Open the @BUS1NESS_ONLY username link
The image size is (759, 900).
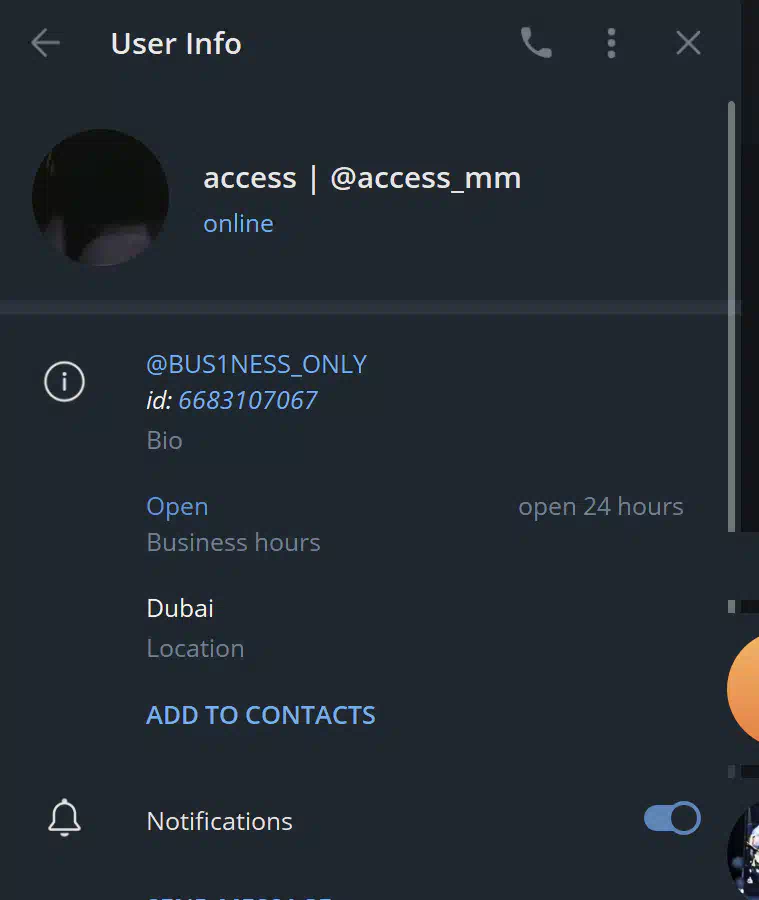coord(257,364)
